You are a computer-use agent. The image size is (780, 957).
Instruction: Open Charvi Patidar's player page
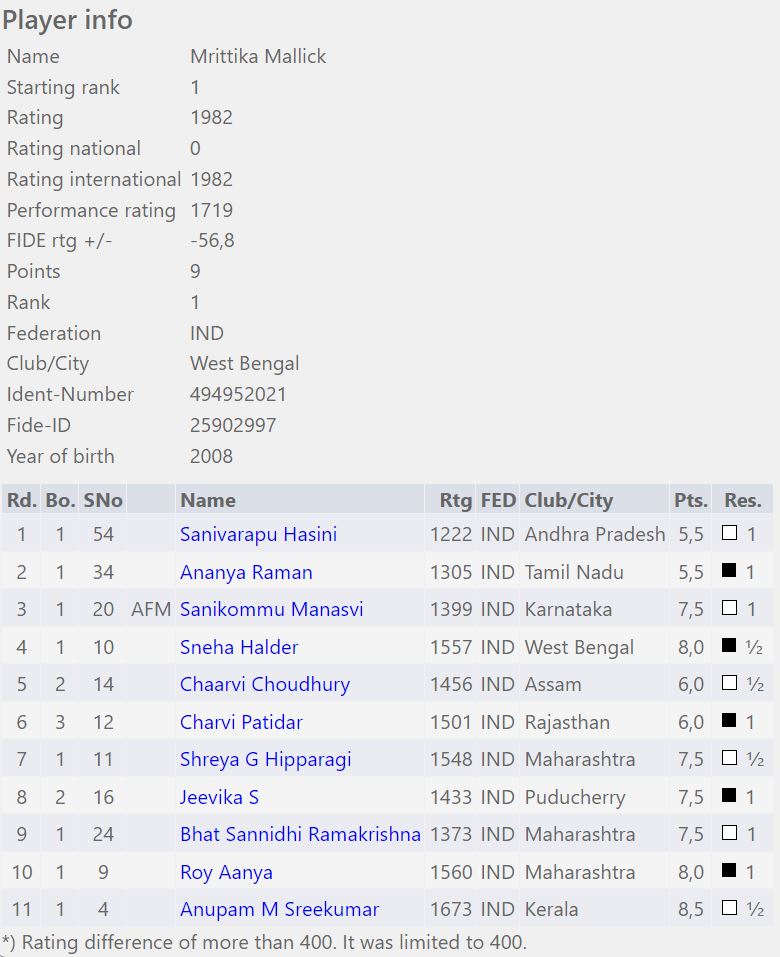tap(241, 722)
